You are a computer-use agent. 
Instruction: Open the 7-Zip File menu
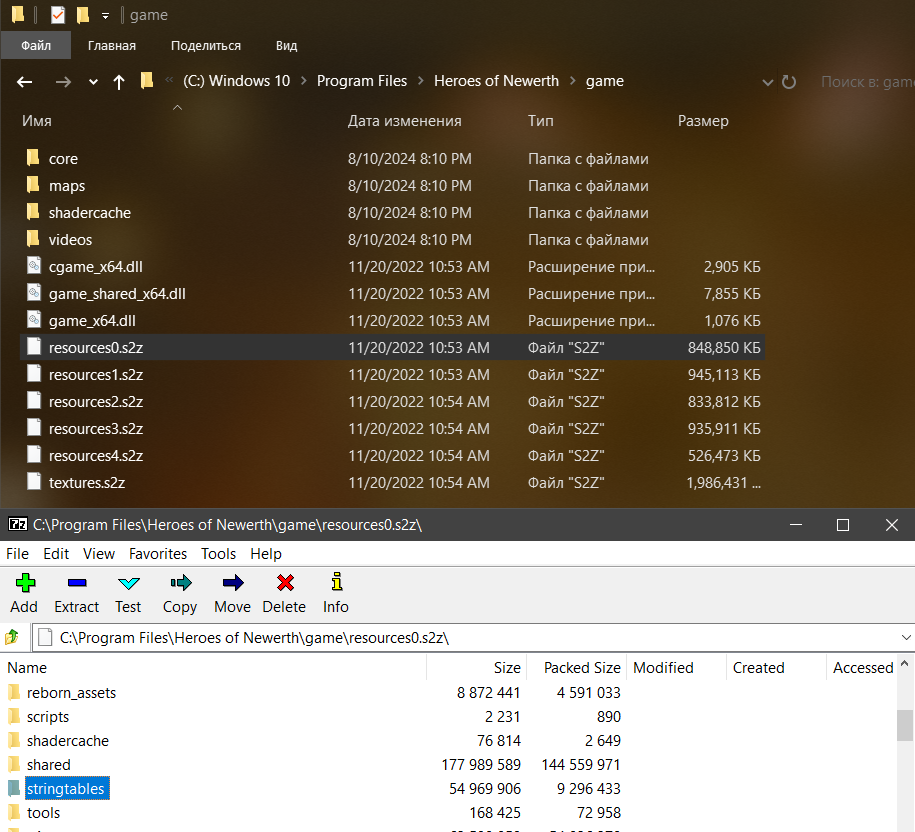[18, 554]
